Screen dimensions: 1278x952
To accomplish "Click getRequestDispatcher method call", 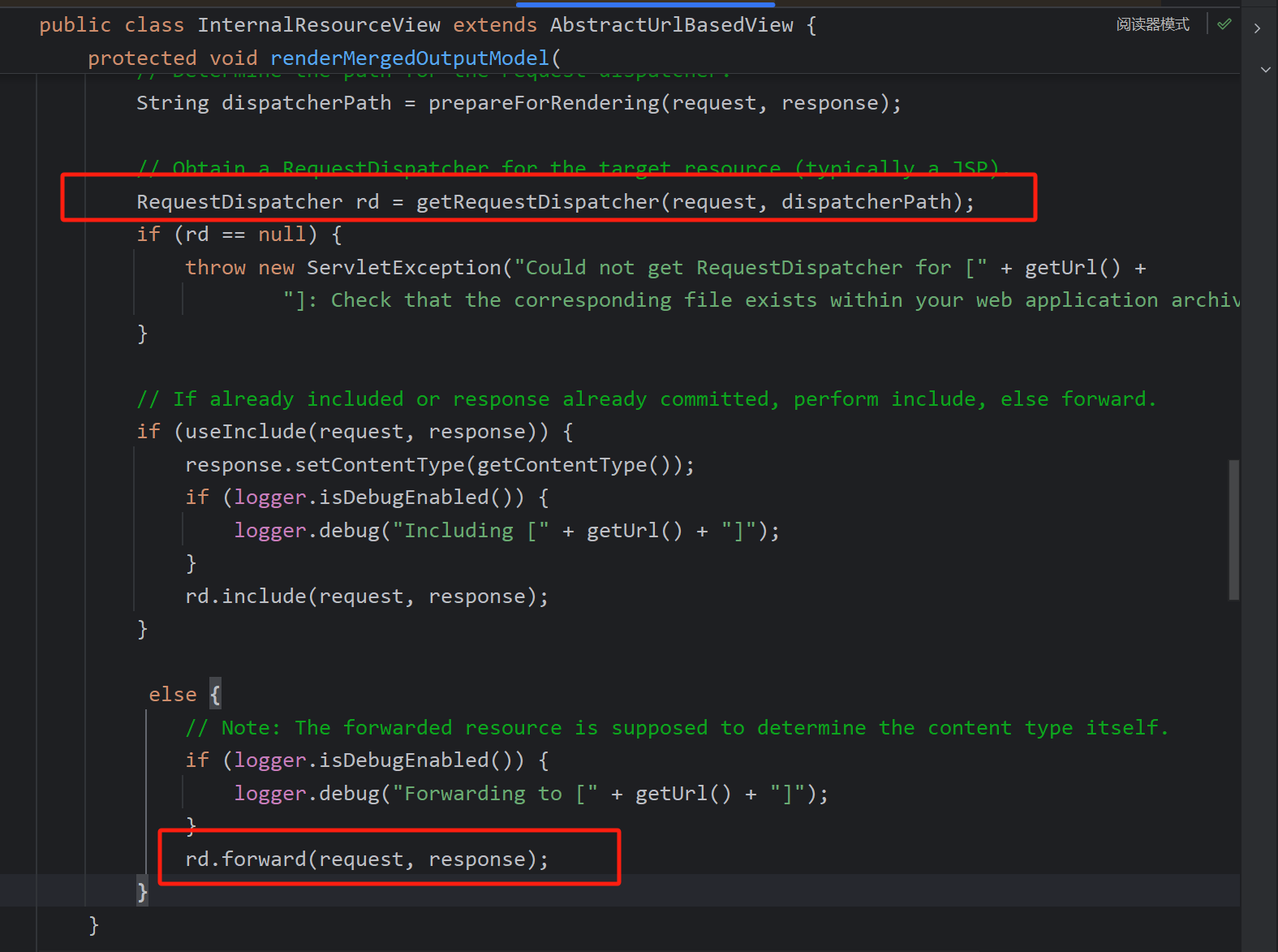I will 538,201.
